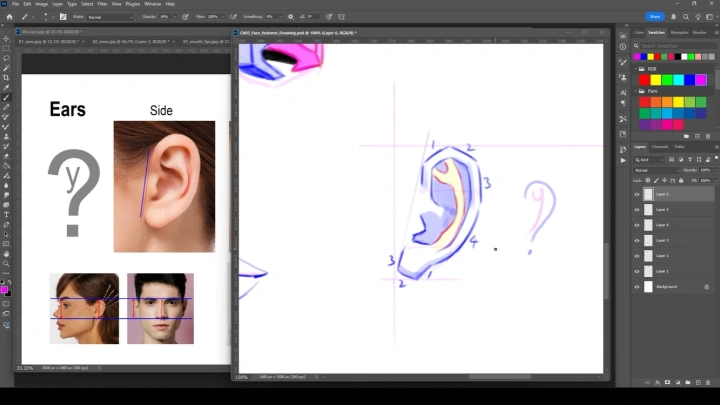
Task: Open the smoothing options gear
Action: pyautogui.click(x=290, y=17)
